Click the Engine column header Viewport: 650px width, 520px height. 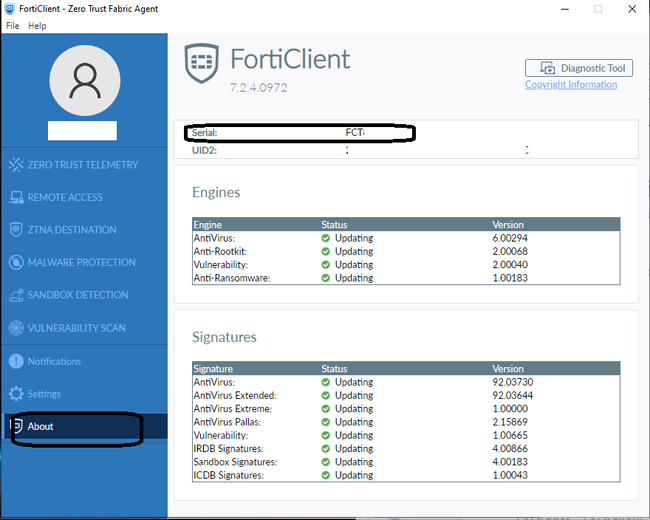pyautogui.click(x=208, y=225)
